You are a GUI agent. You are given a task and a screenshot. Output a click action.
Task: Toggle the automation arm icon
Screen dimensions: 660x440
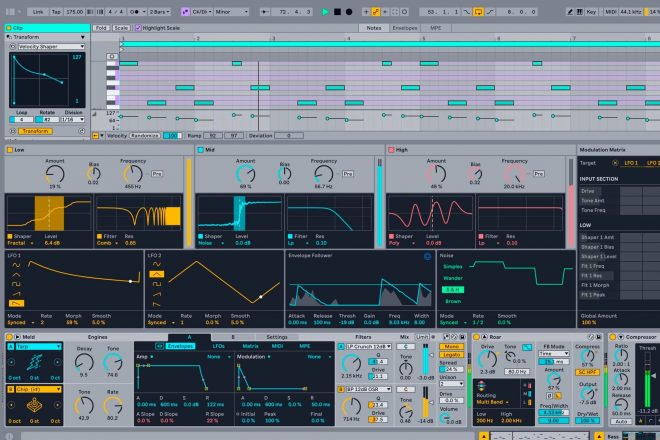[375, 12]
